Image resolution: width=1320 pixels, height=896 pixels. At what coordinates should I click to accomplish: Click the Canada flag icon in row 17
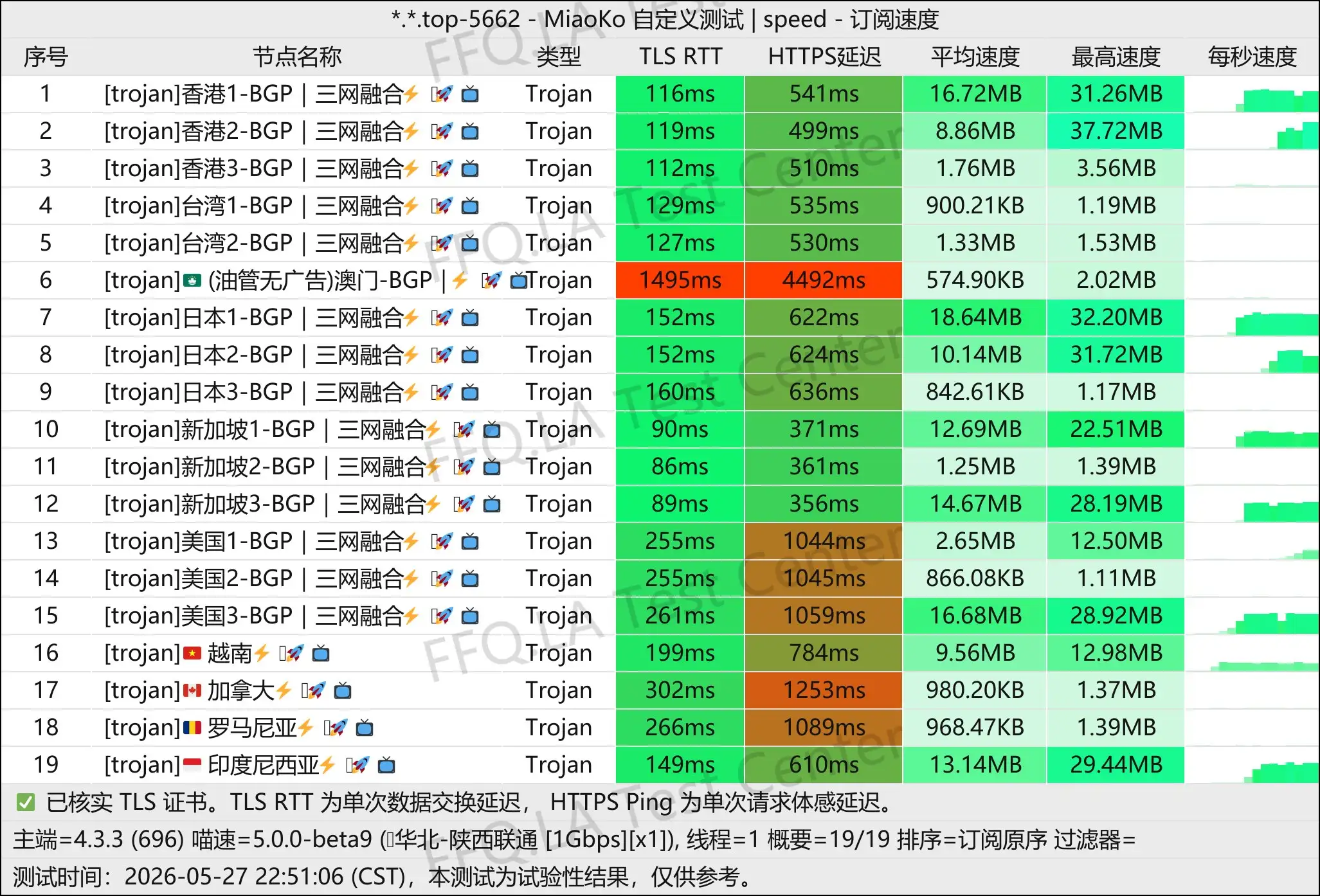click(x=192, y=691)
